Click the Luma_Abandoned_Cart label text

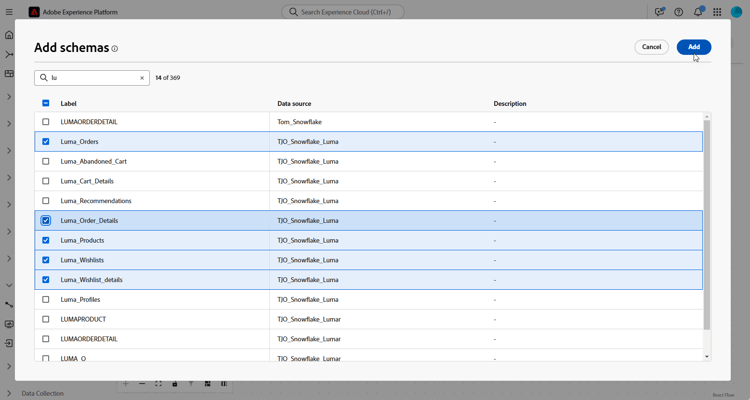point(94,161)
